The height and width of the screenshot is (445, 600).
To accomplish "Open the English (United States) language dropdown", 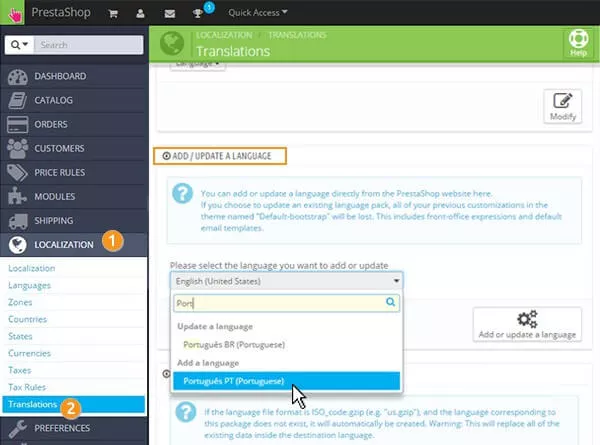I will click(286, 281).
